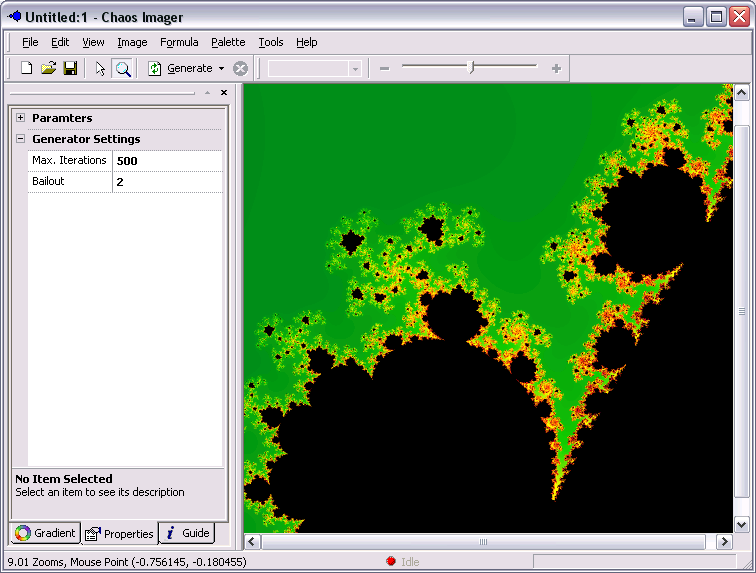Click the zoom slider handle

[472, 67]
